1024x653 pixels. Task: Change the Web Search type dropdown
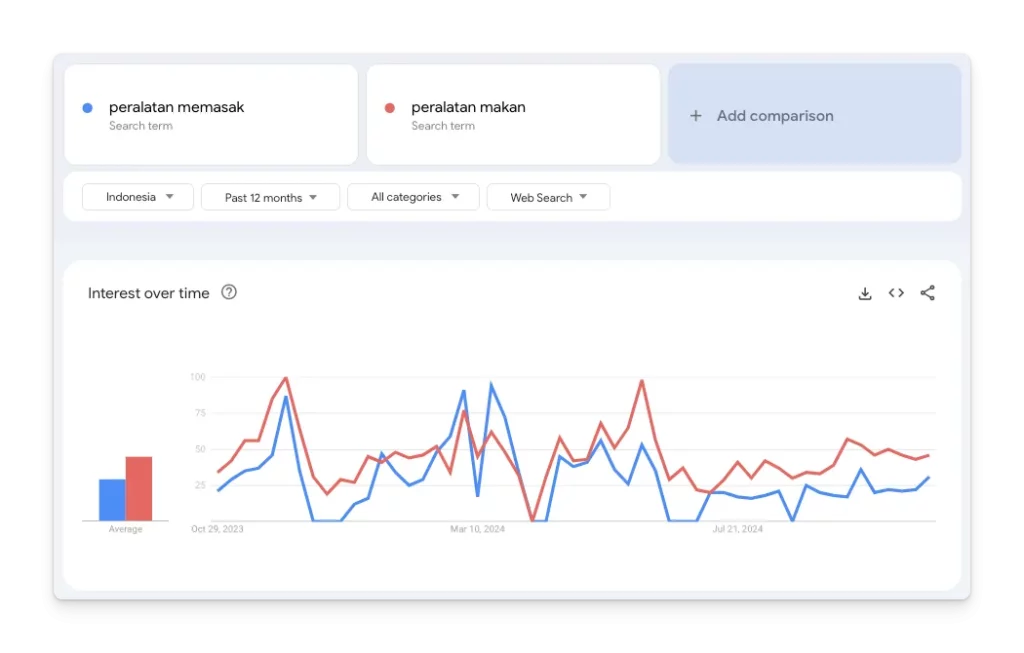click(x=549, y=197)
